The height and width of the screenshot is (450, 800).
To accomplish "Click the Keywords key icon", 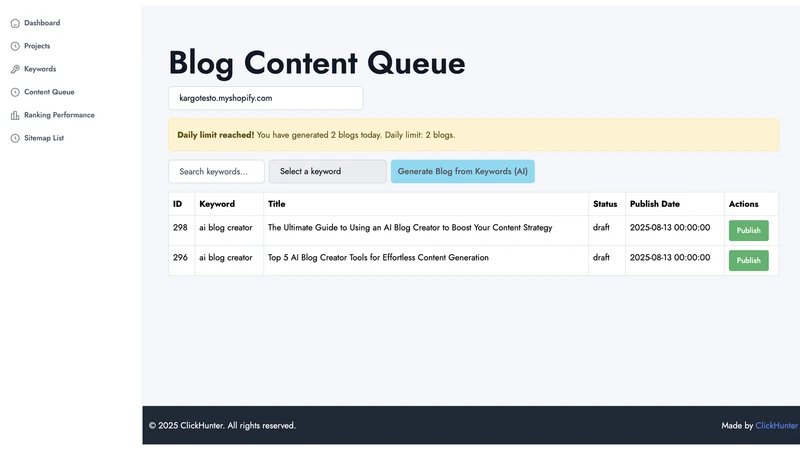I will click(15, 69).
